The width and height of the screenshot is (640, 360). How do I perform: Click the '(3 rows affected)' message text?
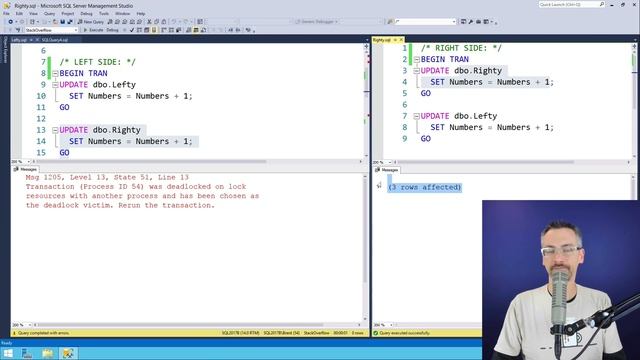click(x=424, y=187)
